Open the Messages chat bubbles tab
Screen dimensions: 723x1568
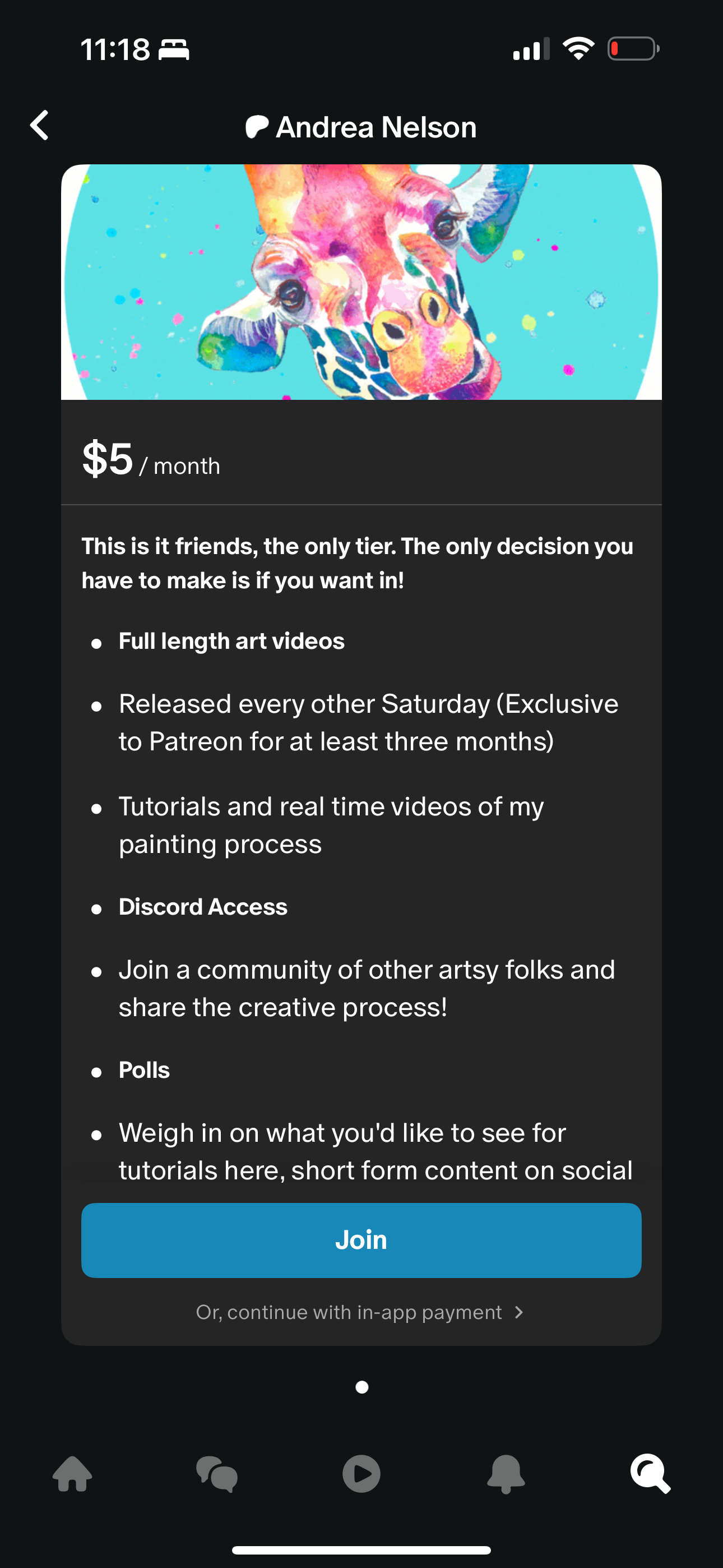tap(217, 1473)
